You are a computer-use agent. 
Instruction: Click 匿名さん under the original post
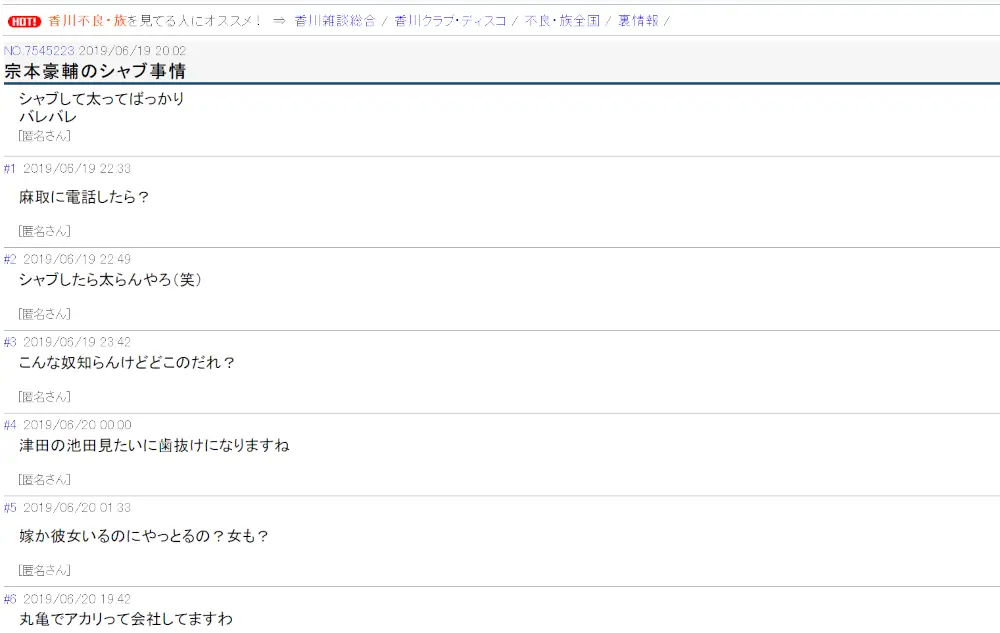(44, 135)
